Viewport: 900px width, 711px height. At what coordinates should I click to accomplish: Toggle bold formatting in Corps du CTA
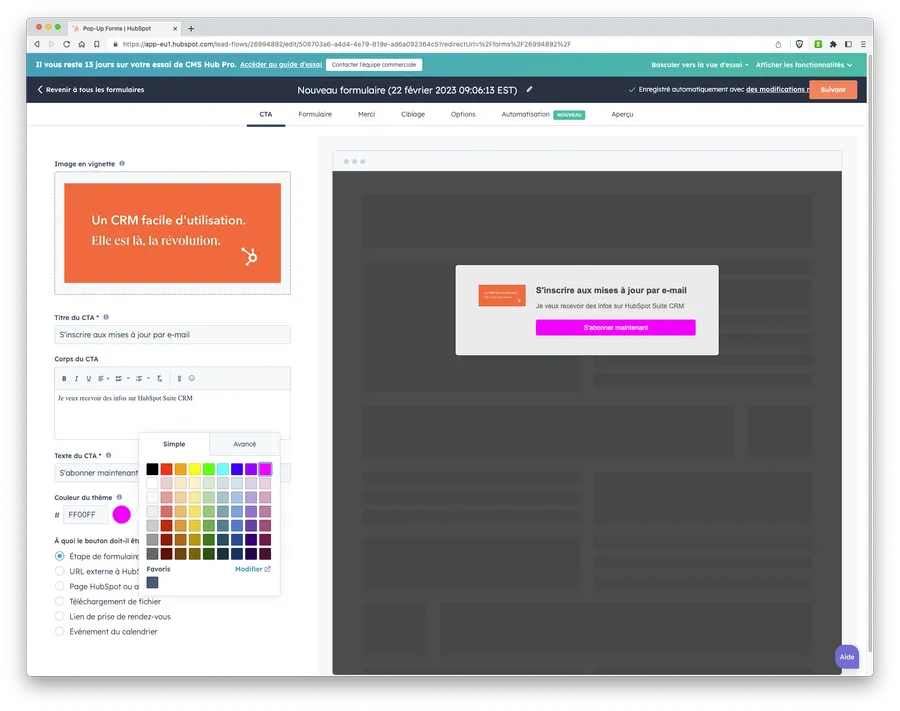[x=64, y=379]
